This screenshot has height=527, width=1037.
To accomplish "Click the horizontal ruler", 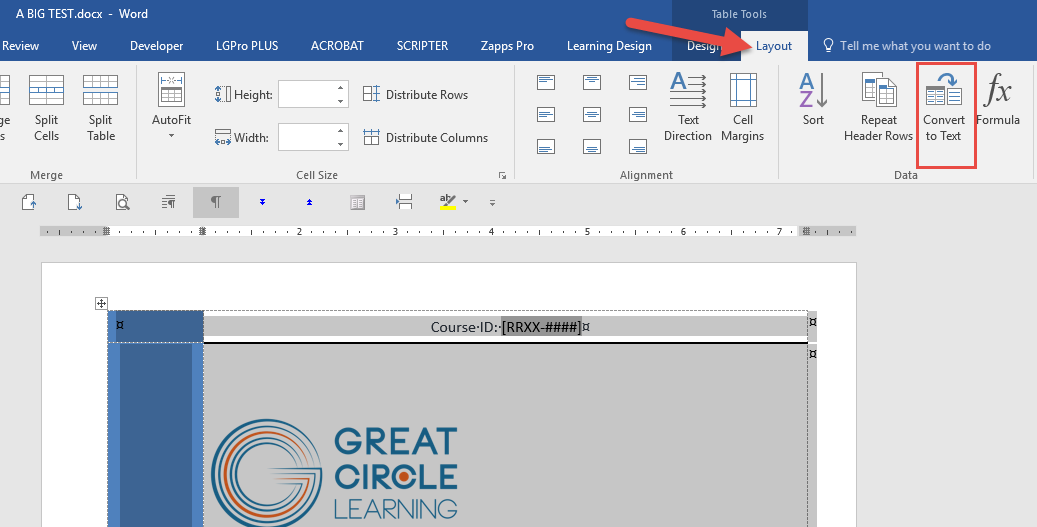I will coord(448,231).
